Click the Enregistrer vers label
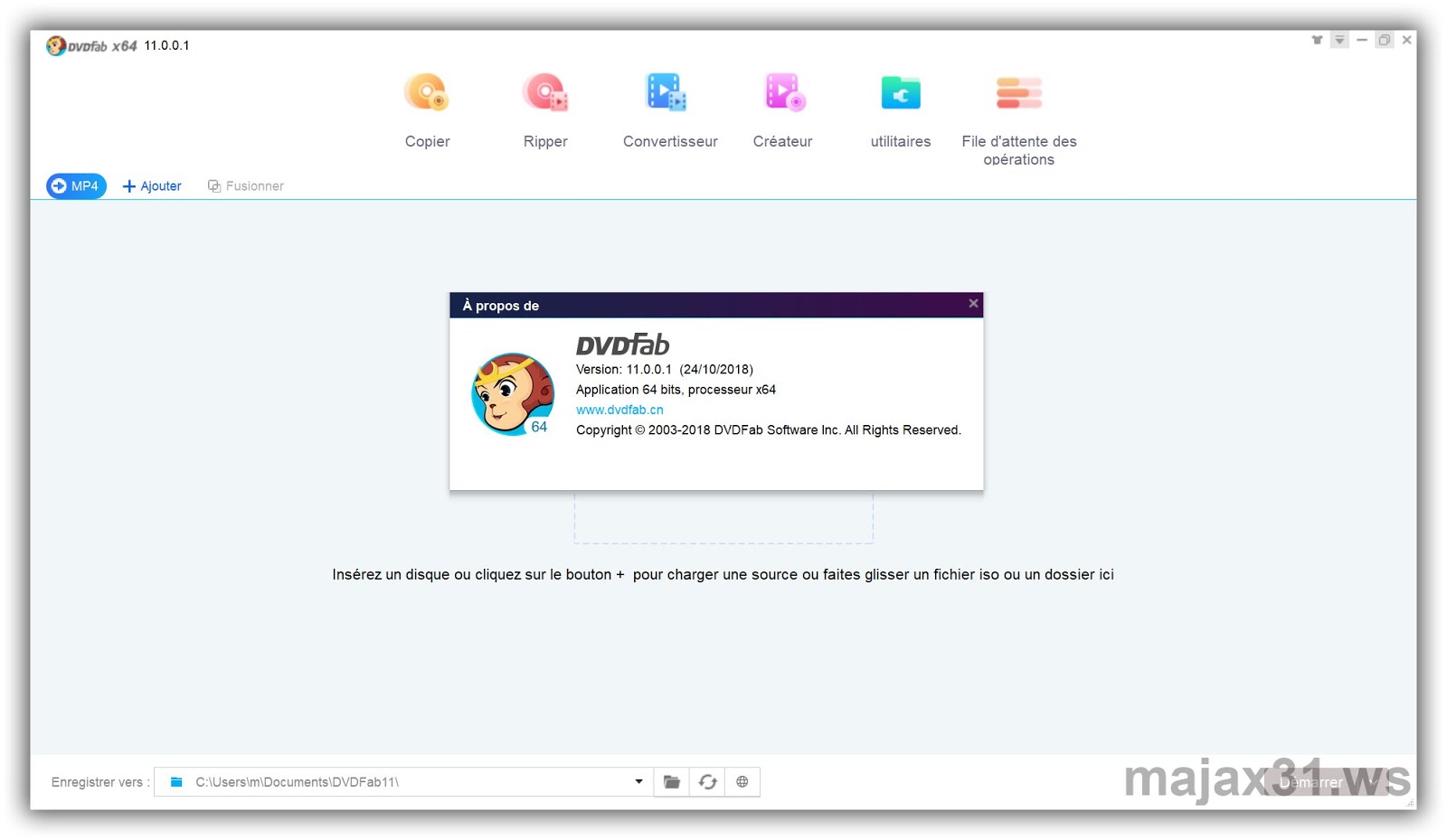The image size is (1447, 840). point(100,782)
